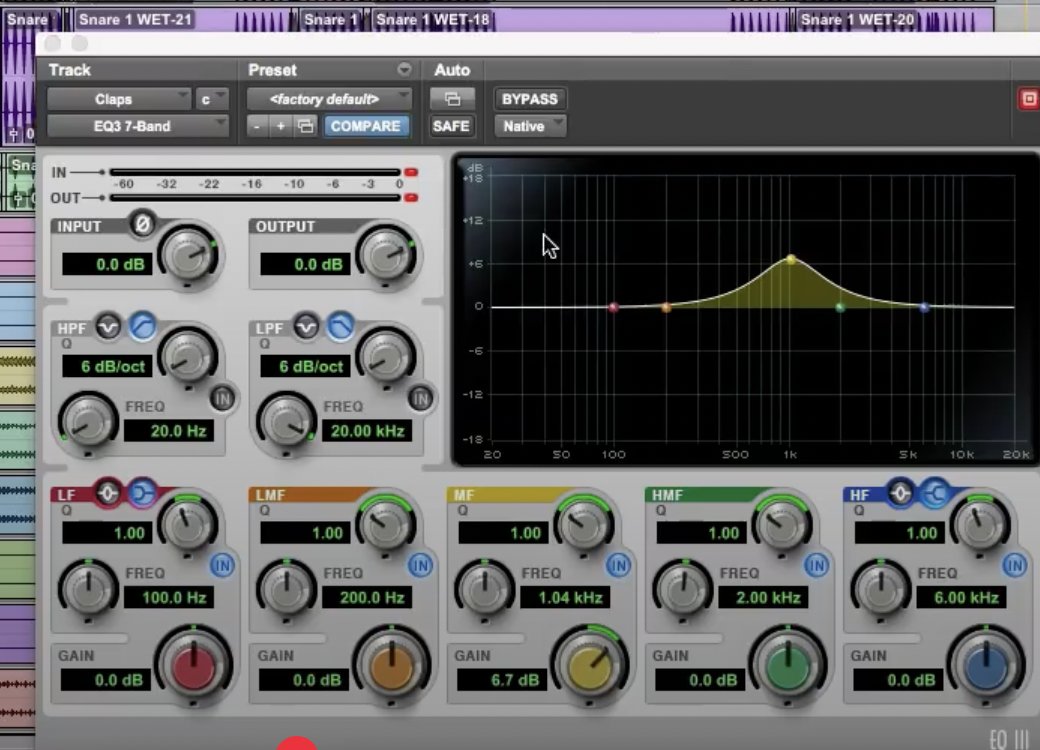Select the HPF notch filter type icon

pyautogui.click(x=108, y=326)
